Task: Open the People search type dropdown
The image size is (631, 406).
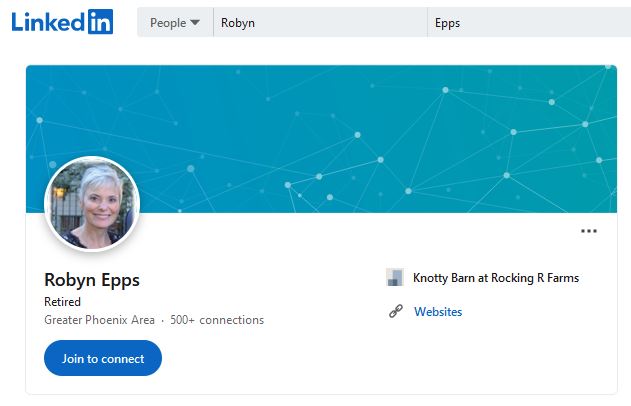Action: click(175, 23)
